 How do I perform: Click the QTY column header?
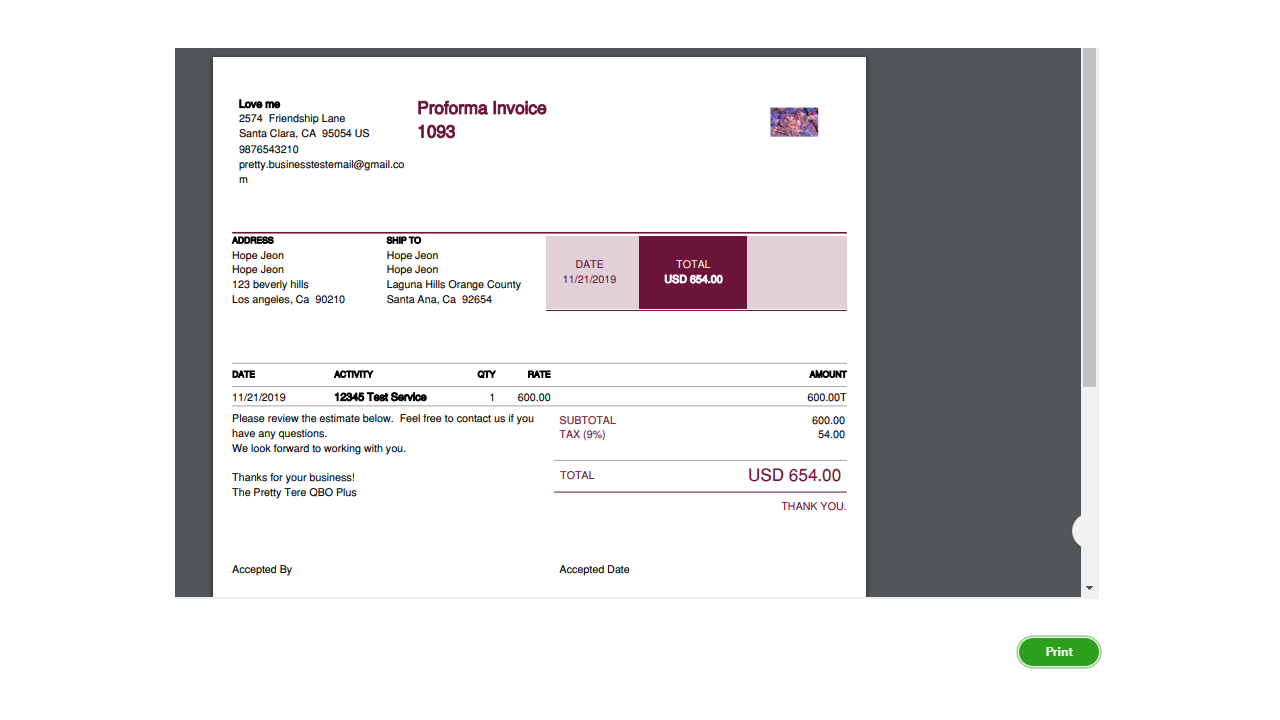486,374
